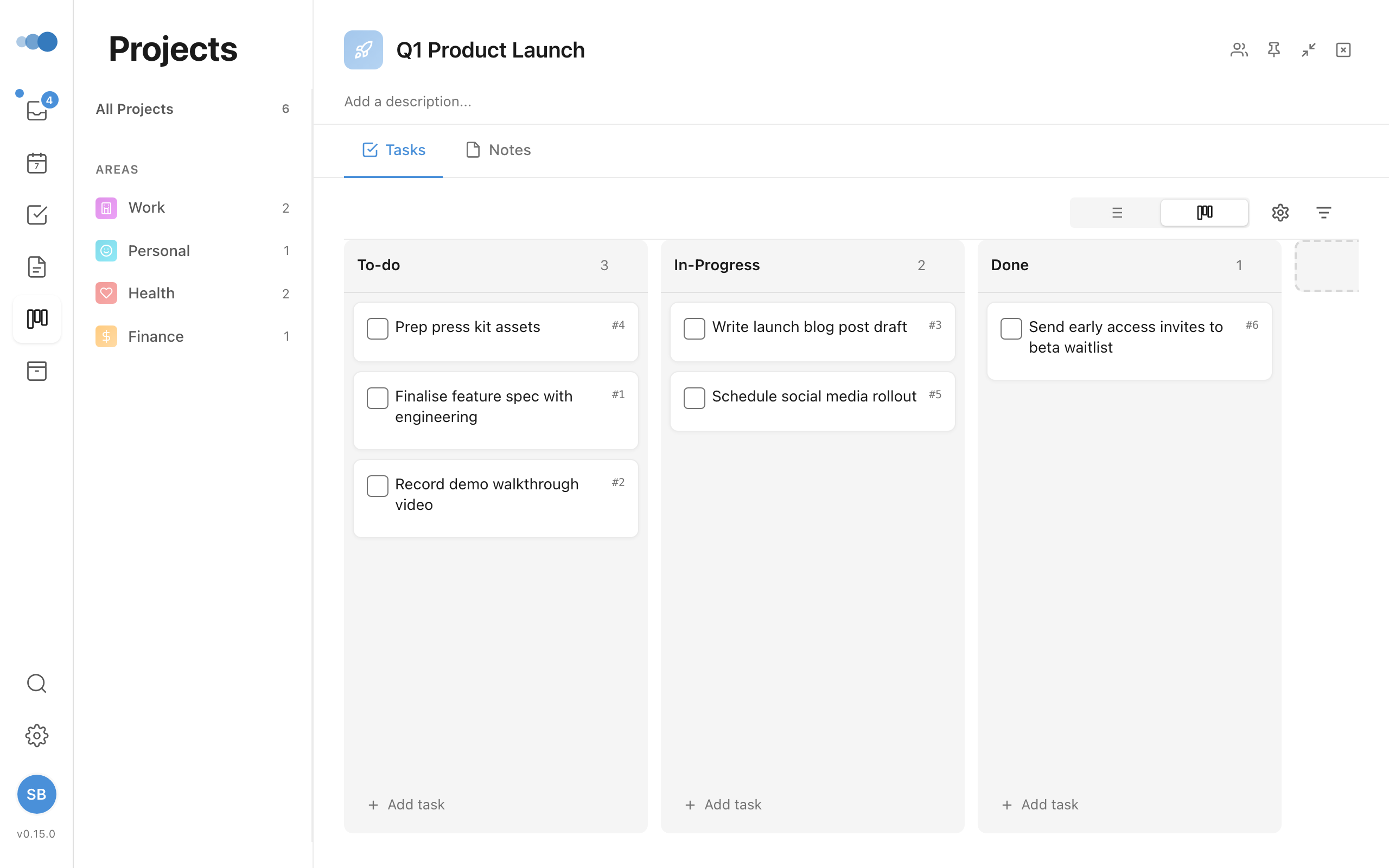Open the Calendar view in the sidebar
This screenshot has width=1389, height=868.
pyautogui.click(x=37, y=163)
